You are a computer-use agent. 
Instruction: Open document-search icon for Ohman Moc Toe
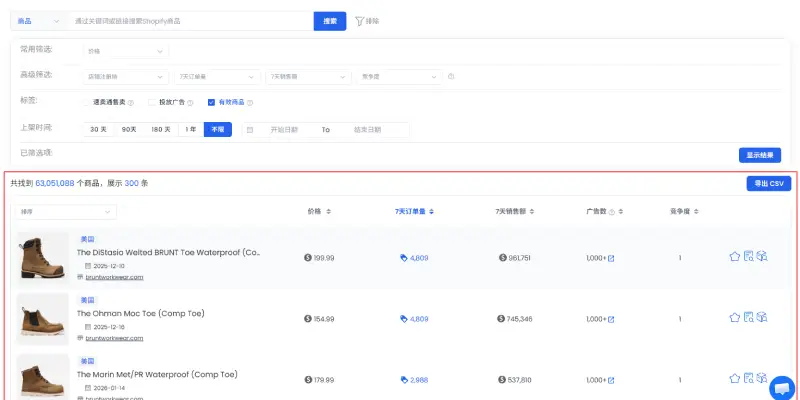point(748,318)
